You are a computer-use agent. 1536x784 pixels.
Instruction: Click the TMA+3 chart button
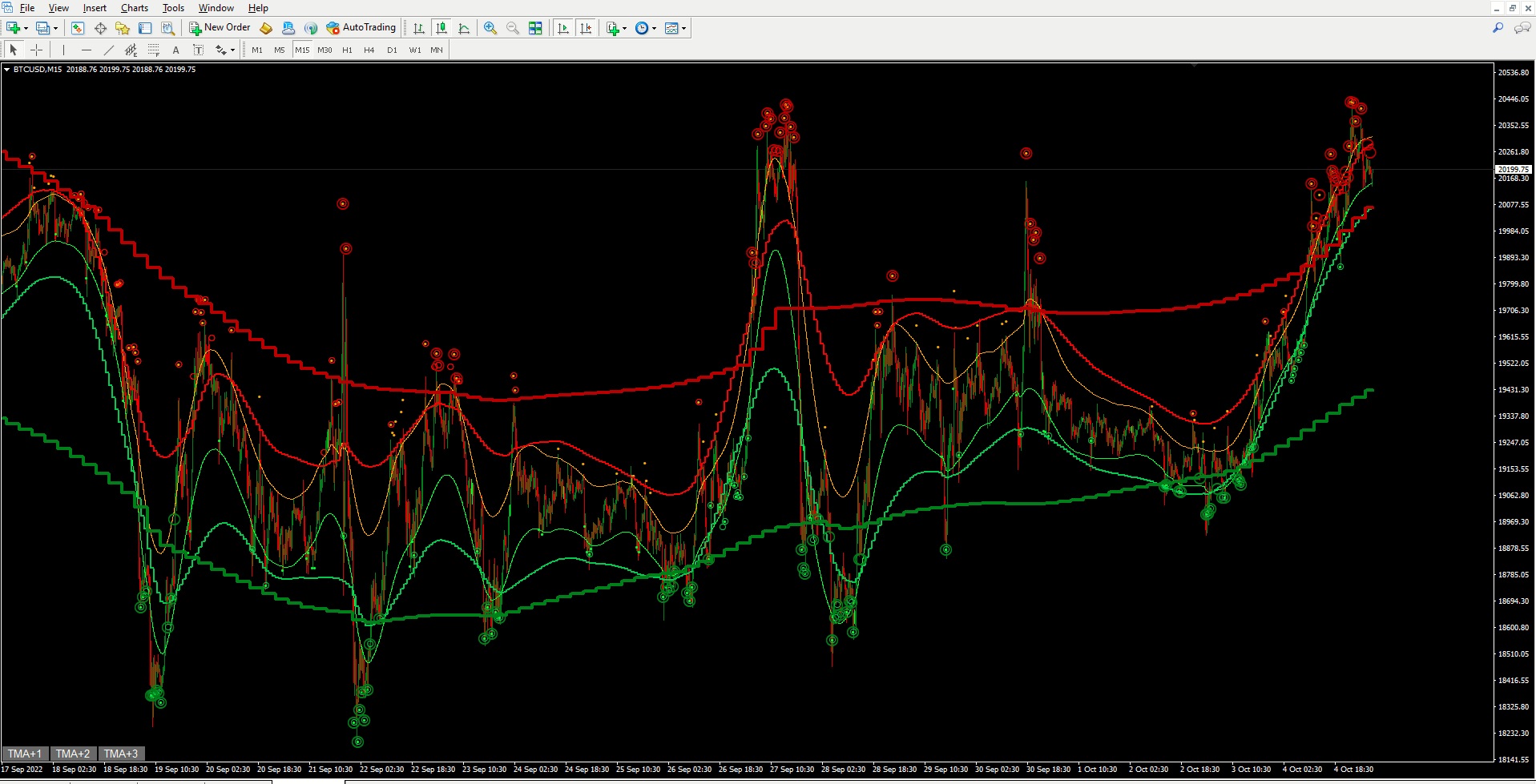121,754
